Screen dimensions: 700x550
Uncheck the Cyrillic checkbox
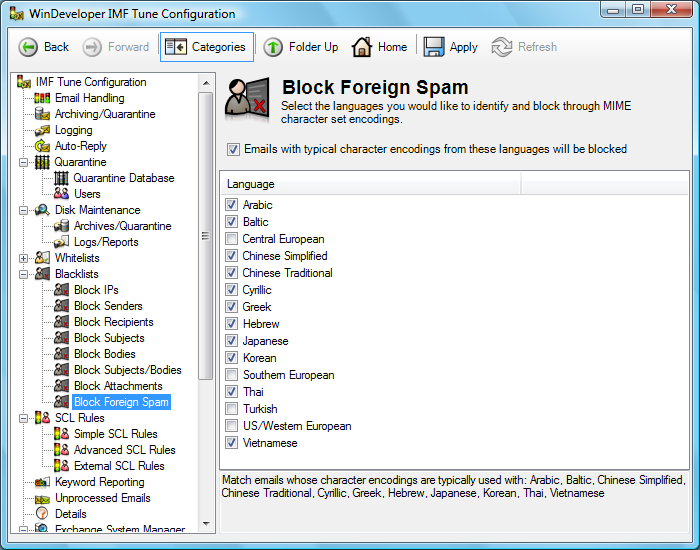pyautogui.click(x=231, y=290)
